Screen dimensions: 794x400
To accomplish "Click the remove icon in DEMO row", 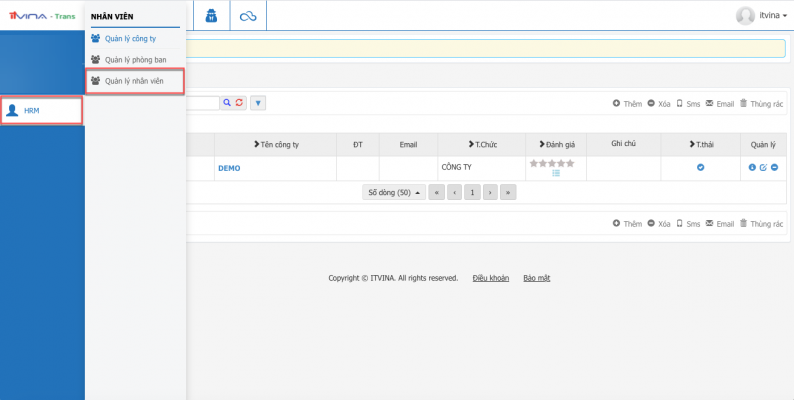I will point(775,167).
